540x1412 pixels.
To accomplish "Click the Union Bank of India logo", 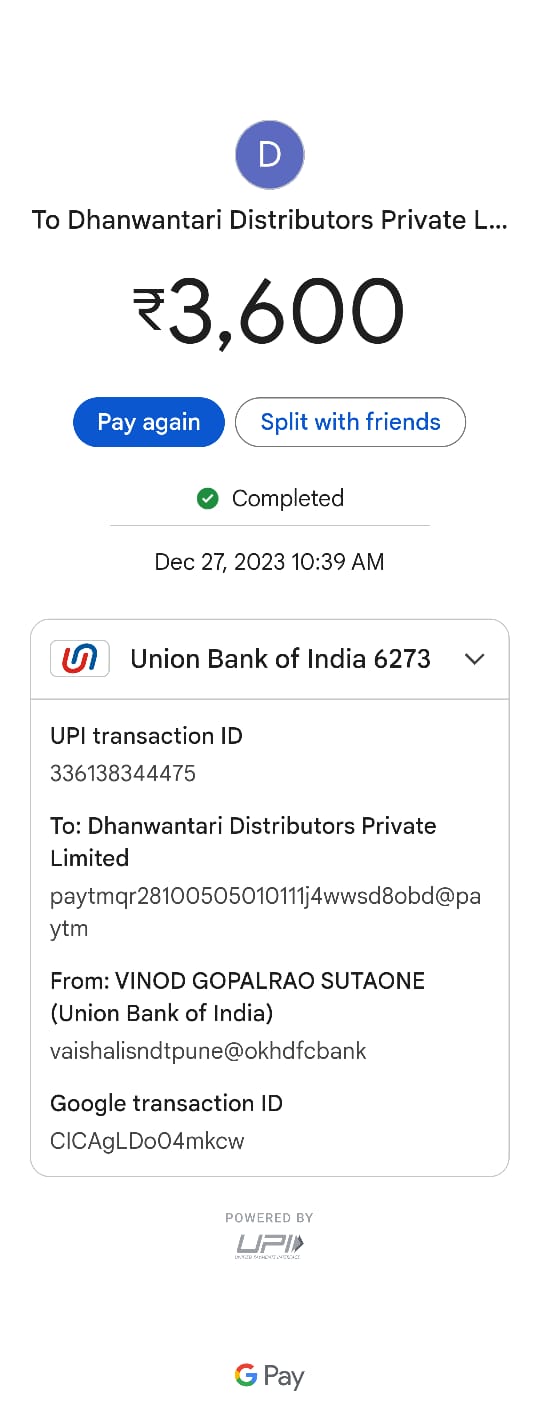I will [x=80, y=659].
